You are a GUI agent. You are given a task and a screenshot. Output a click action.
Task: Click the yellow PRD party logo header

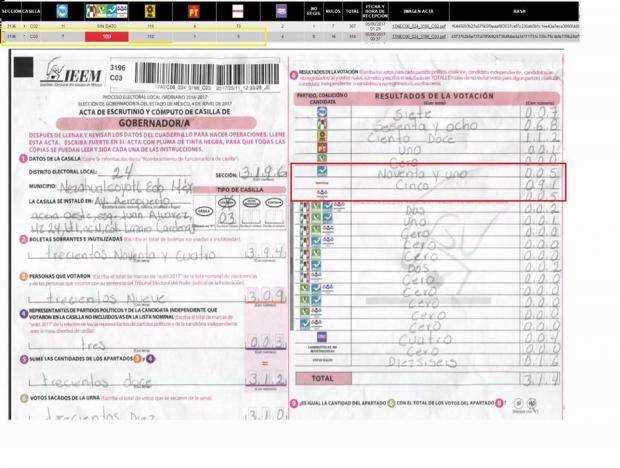click(x=150, y=11)
